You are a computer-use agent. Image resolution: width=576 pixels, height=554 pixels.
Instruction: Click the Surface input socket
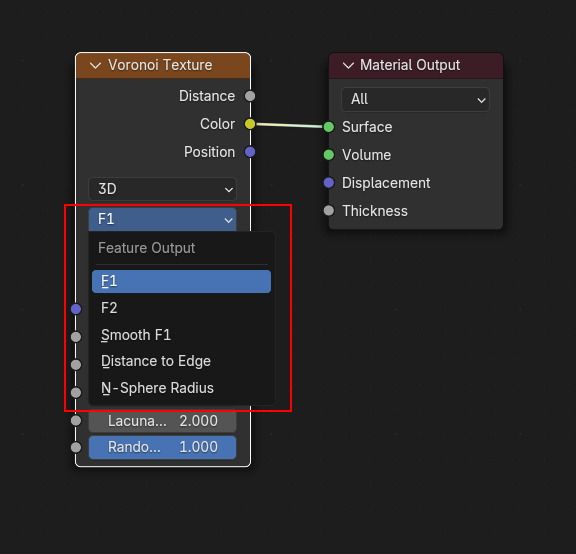click(x=329, y=127)
